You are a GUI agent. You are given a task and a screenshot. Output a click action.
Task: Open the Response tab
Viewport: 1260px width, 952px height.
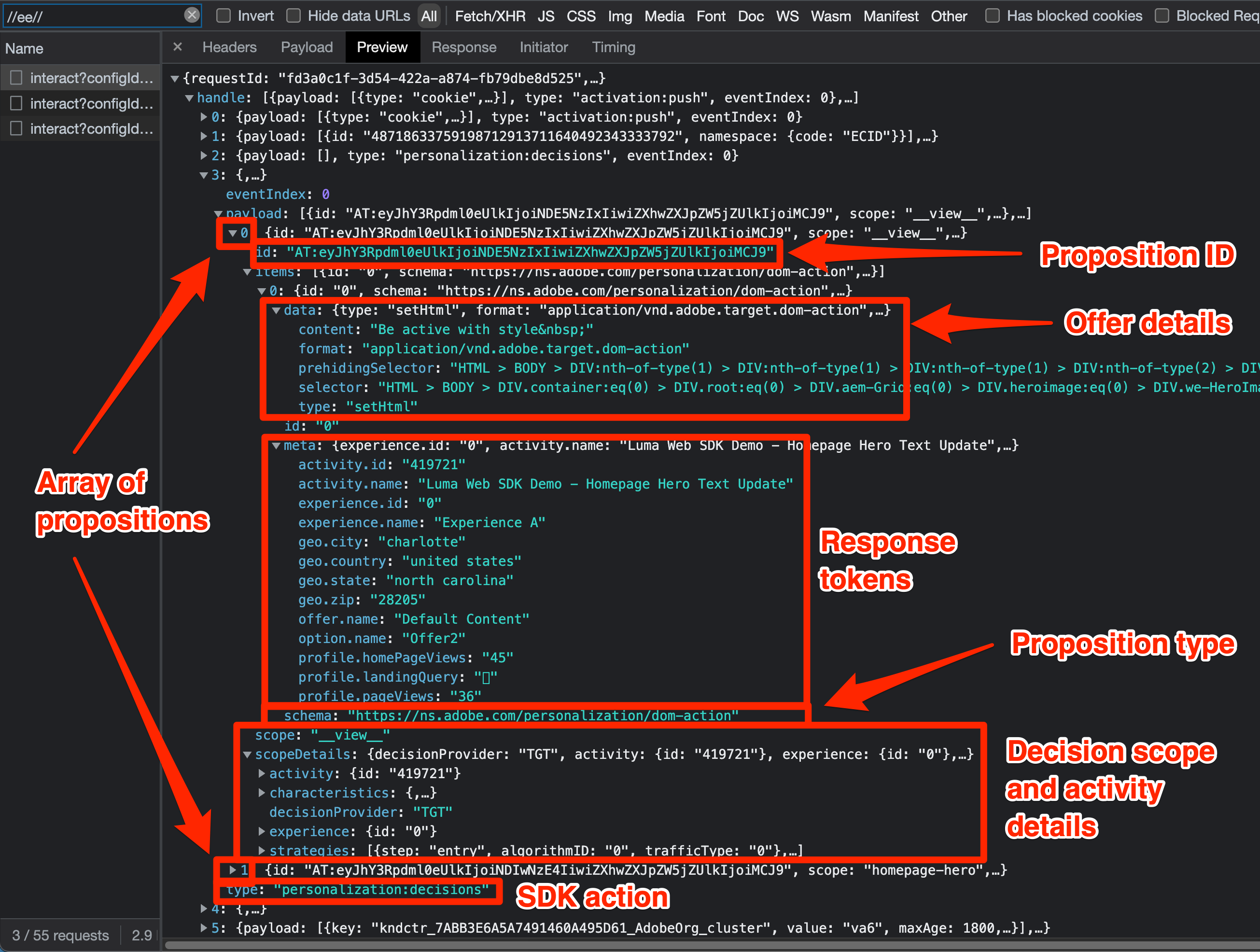[x=463, y=47]
